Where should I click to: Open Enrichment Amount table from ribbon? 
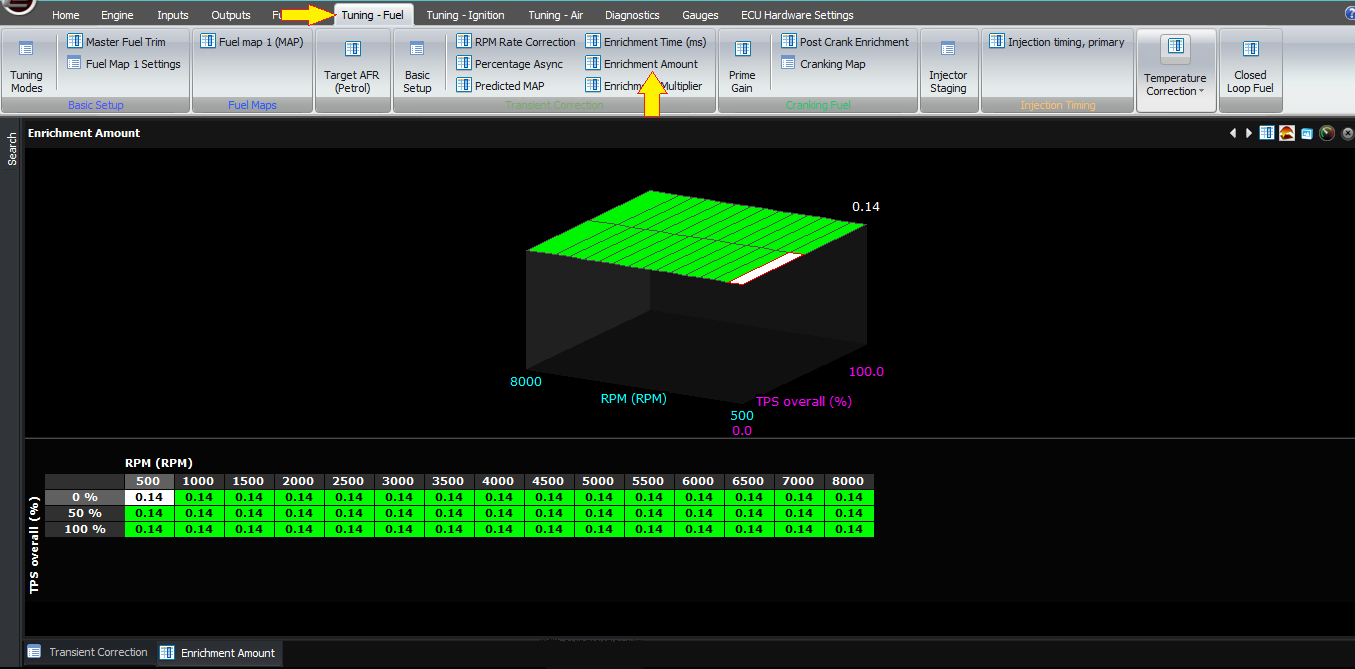tap(642, 64)
